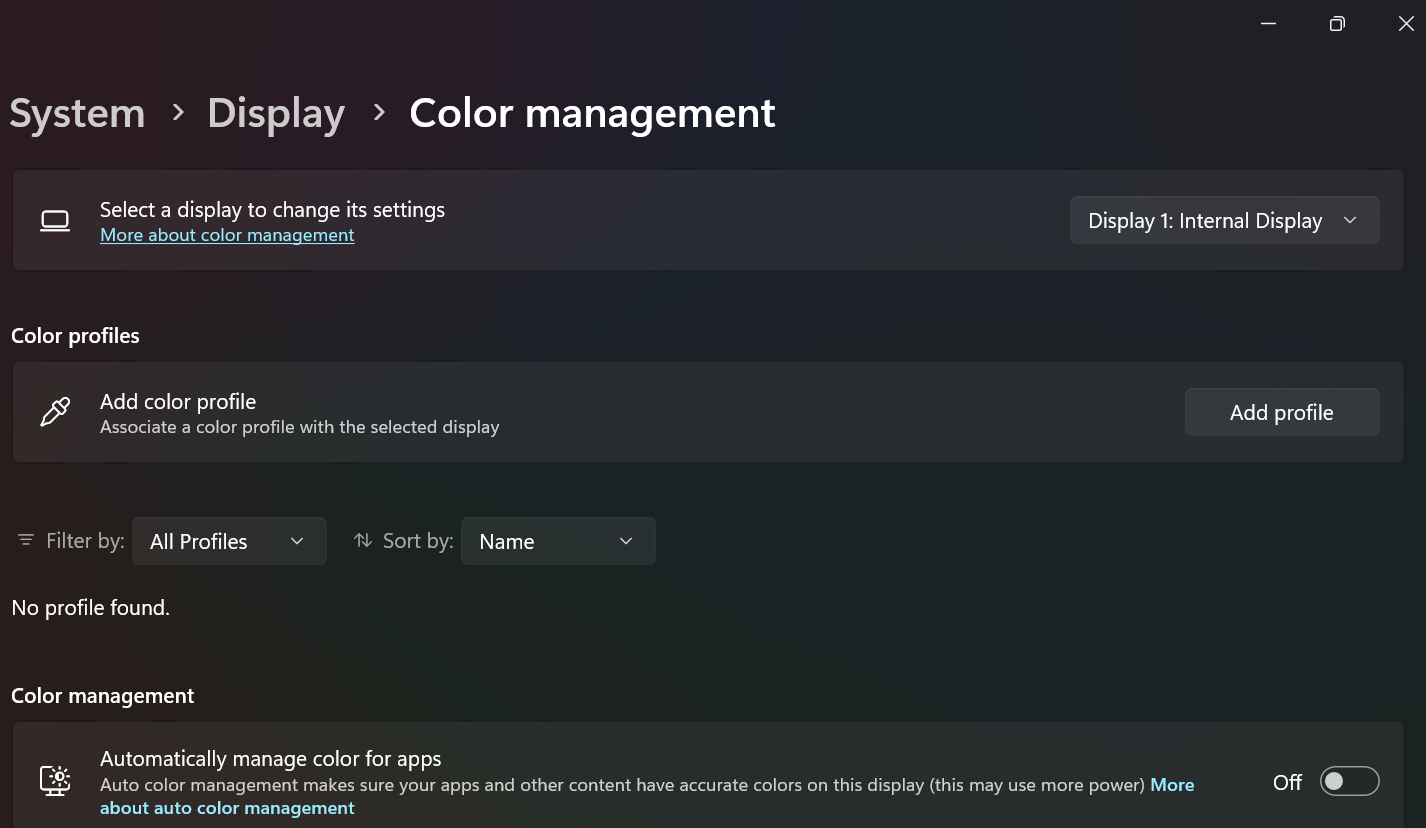Click the eyedropper color profile icon
This screenshot has height=828, width=1426.
pyautogui.click(x=55, y=412)
